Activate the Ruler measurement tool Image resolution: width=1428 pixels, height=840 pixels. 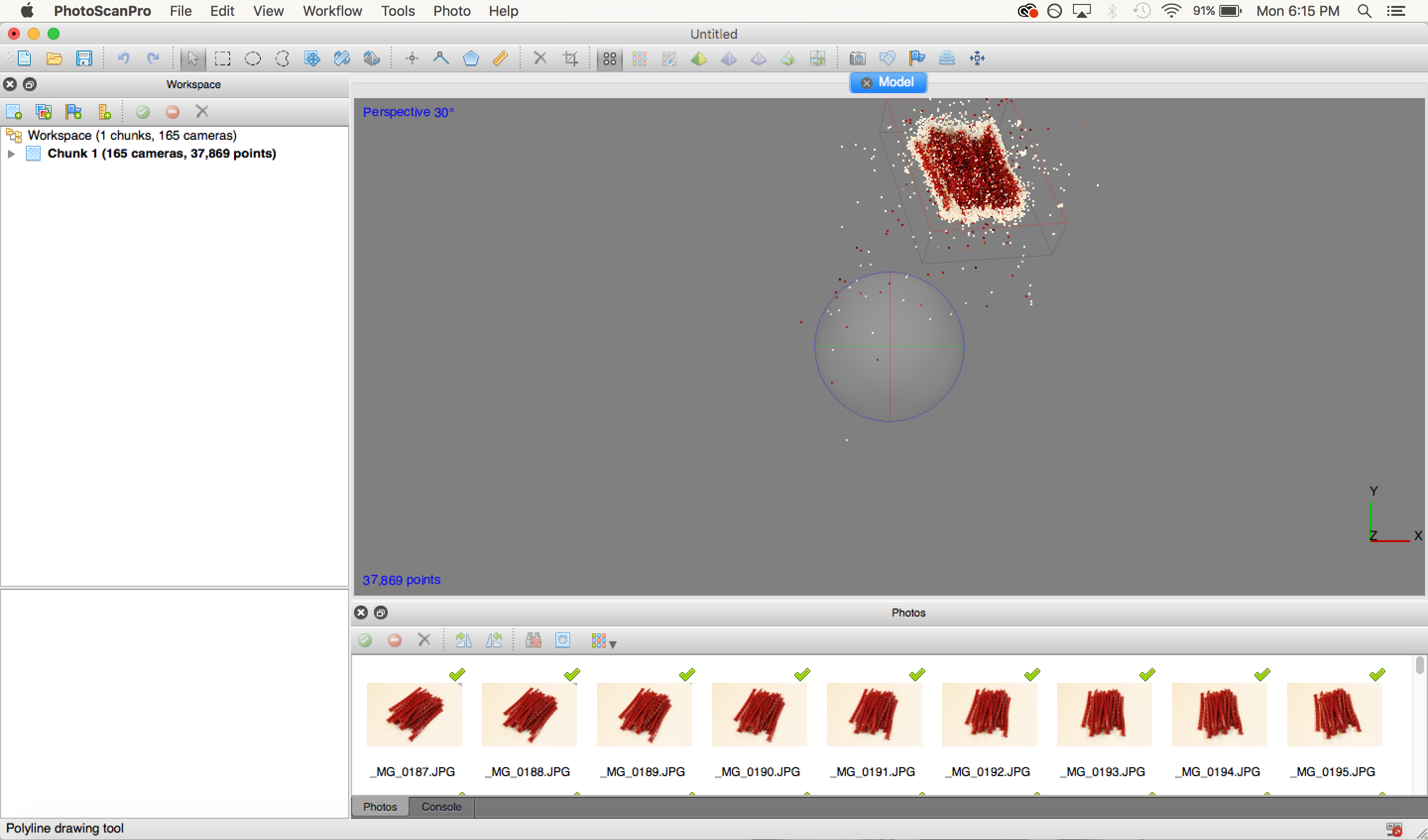(500, 58)
